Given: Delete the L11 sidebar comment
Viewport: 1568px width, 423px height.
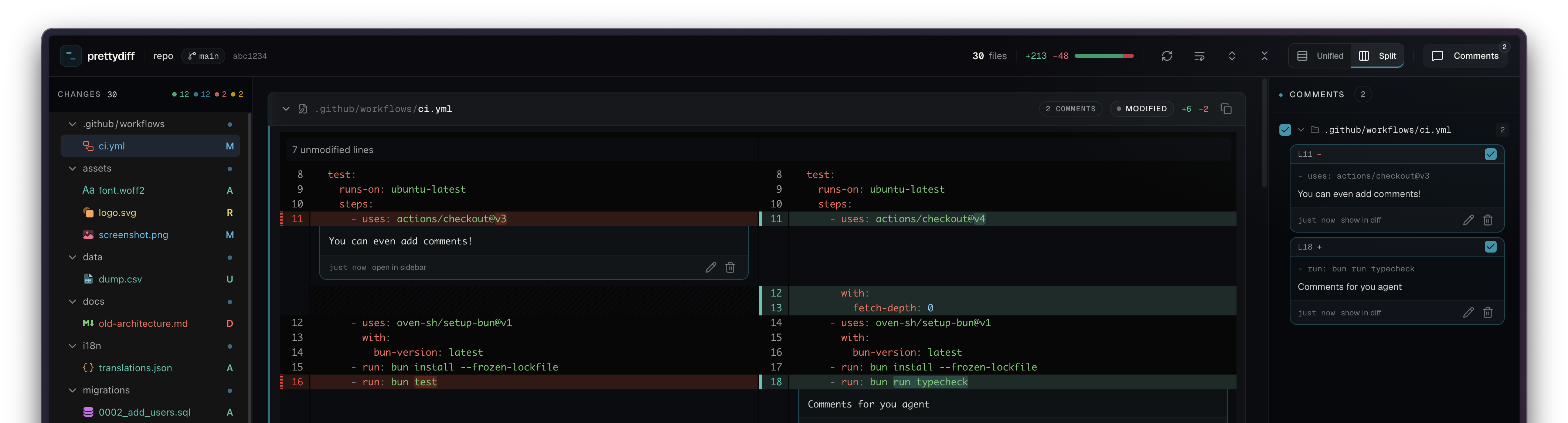Looking at the screenshot, I should pos(1488,220).
